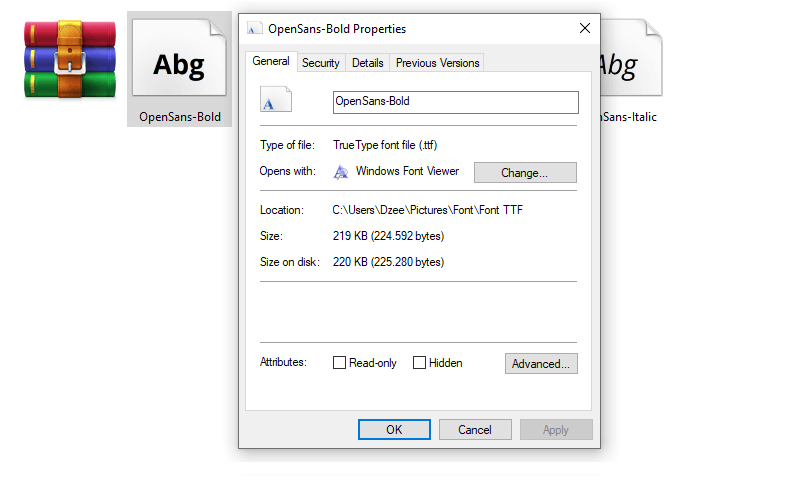The width and height of the screenshot is (800, 496).
Task: Switch to the Security tab
Action: 320,63
